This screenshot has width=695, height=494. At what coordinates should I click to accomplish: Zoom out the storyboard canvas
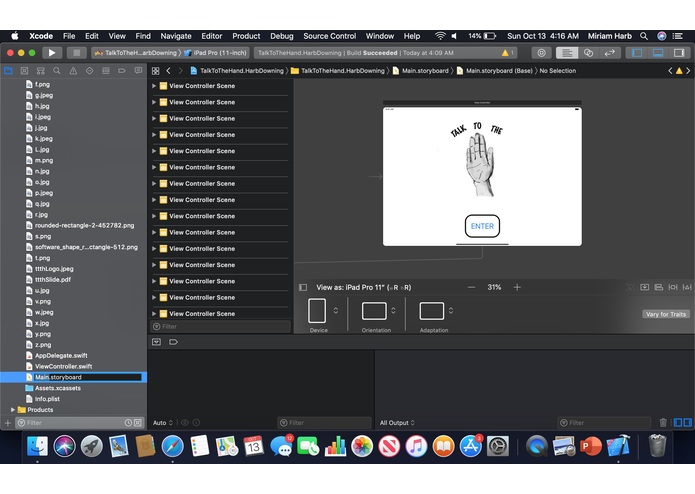tap(471, 288)
